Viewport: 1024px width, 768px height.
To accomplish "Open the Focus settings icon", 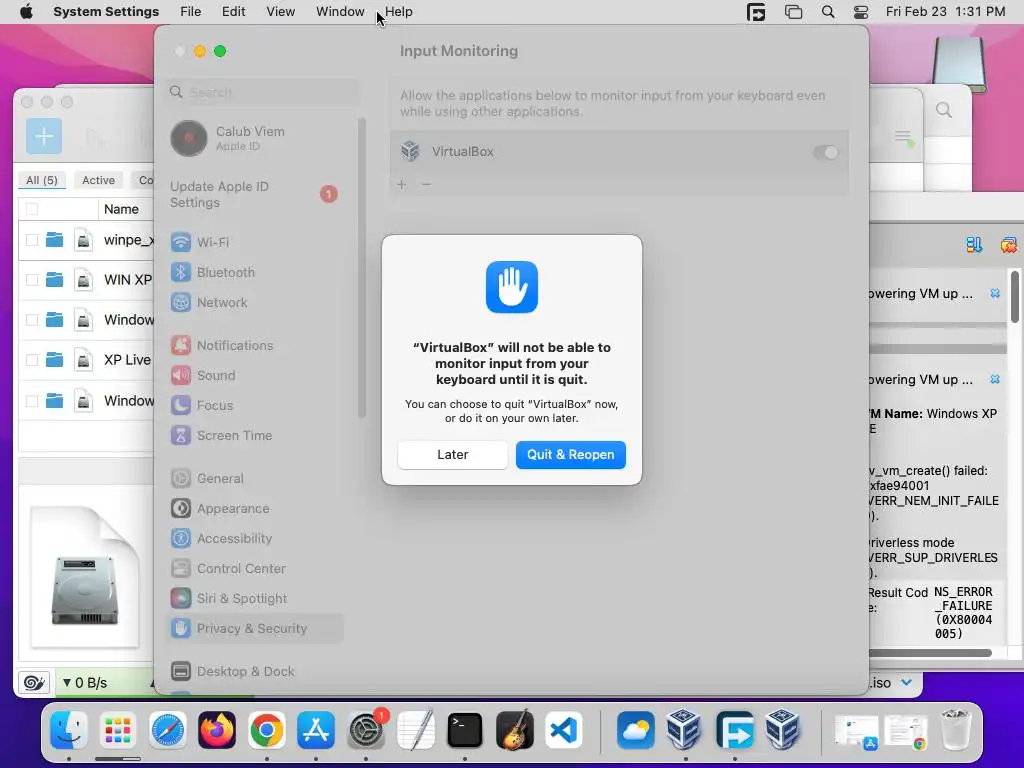I will tap(181, 406).
